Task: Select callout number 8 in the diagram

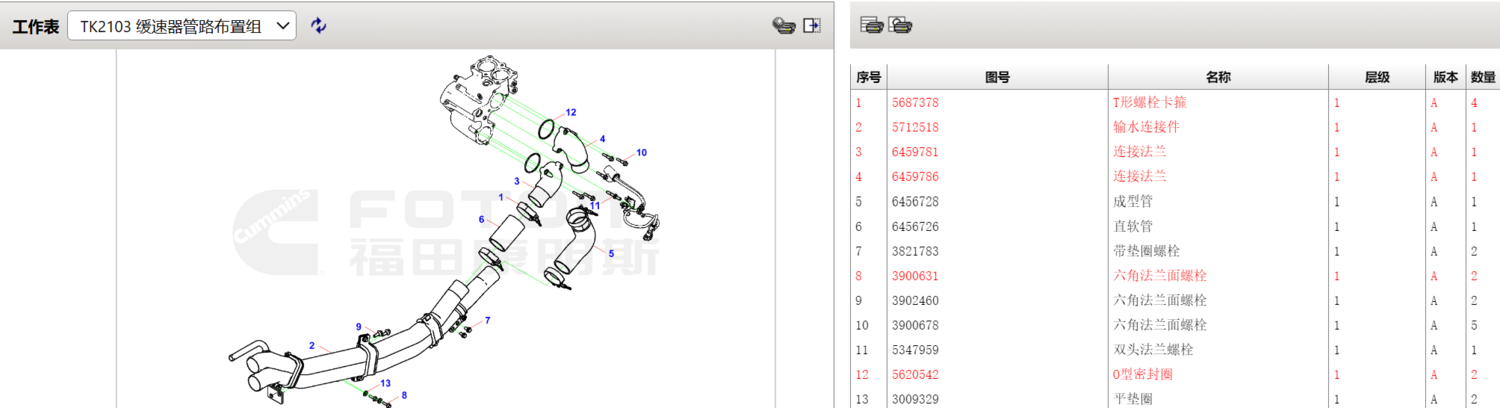Action: (403, 396)
